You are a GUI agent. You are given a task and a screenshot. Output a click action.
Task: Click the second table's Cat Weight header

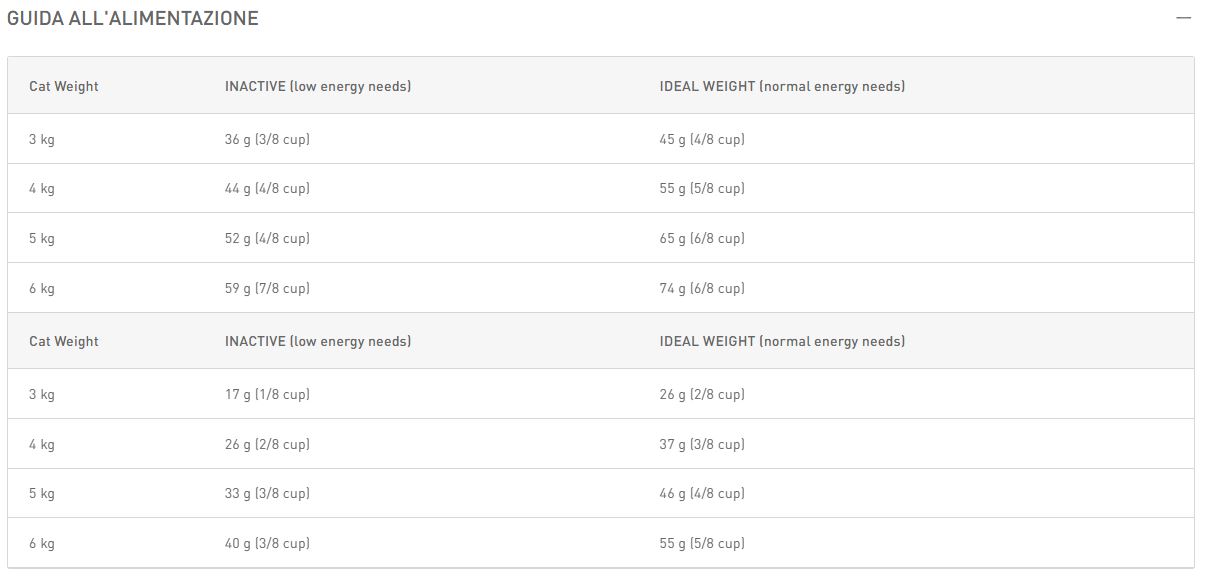coord(64,341)
